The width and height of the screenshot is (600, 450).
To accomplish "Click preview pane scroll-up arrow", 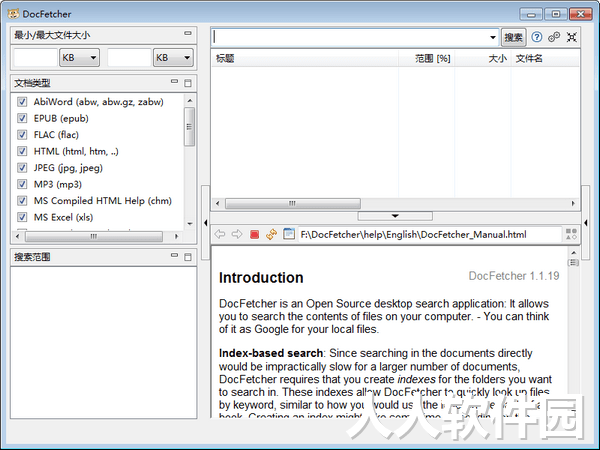I will (573, 253).
